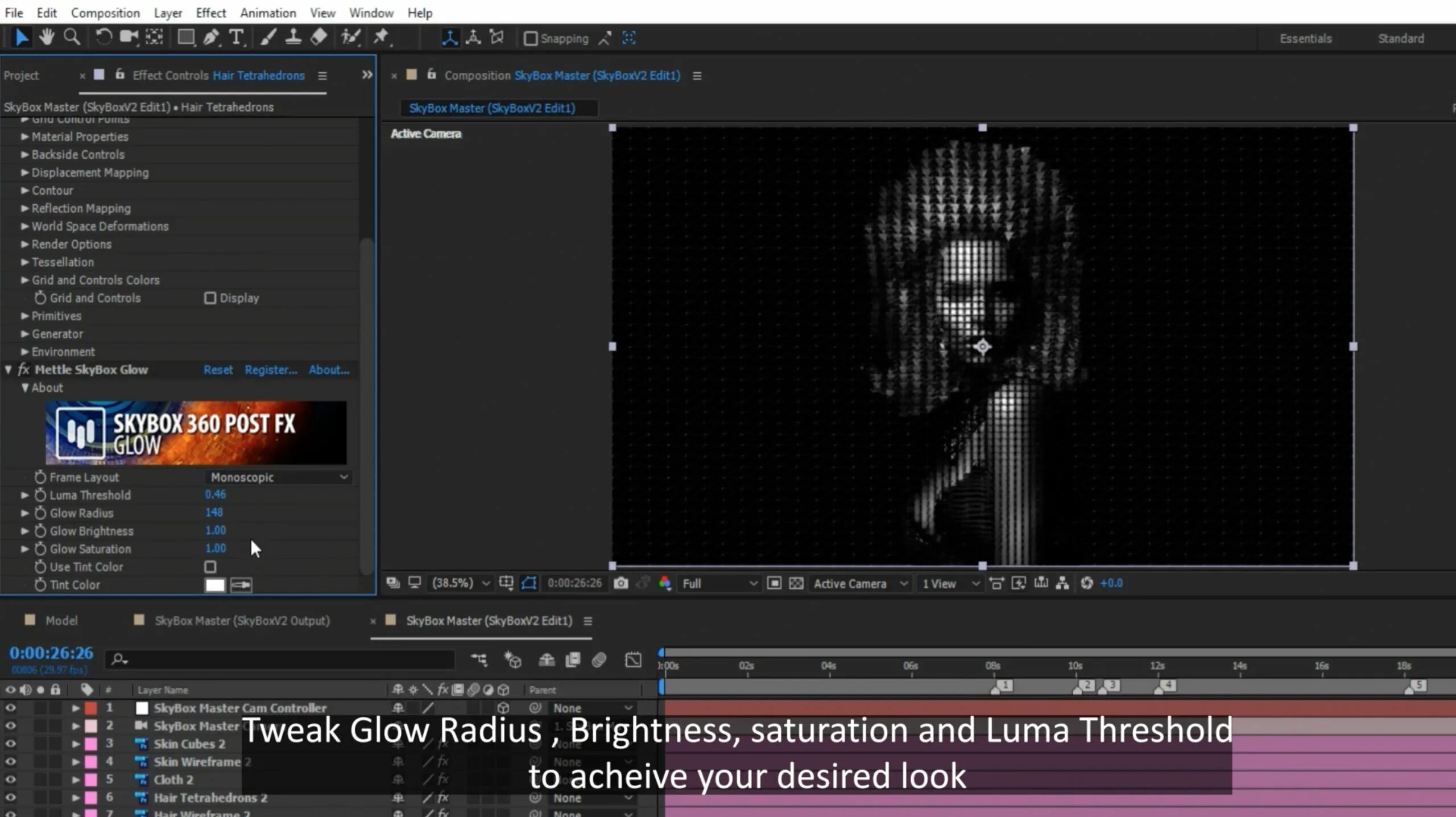
Task: Select the Clone Stamp tool
Action: click(293, 38)
